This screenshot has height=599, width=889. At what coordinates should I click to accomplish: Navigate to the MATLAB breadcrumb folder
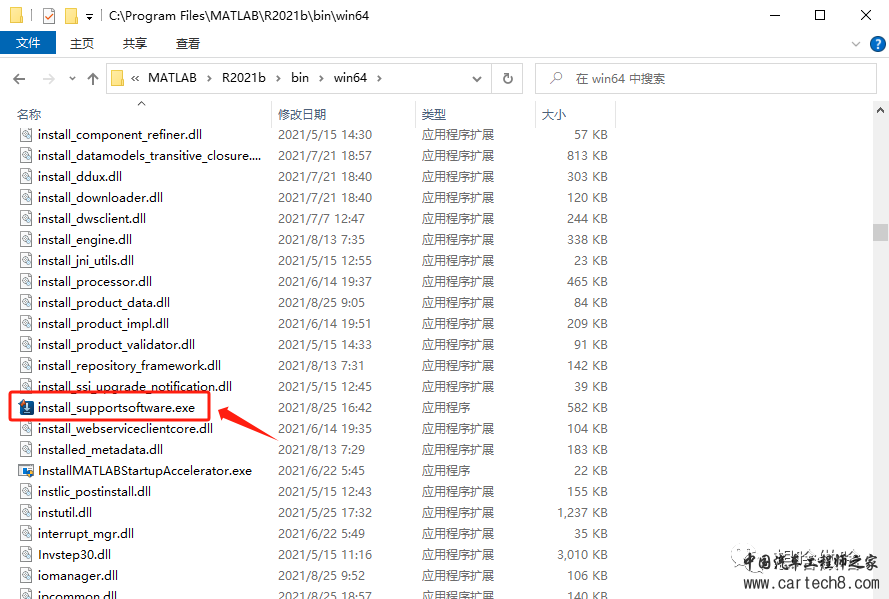click(172, 78)
